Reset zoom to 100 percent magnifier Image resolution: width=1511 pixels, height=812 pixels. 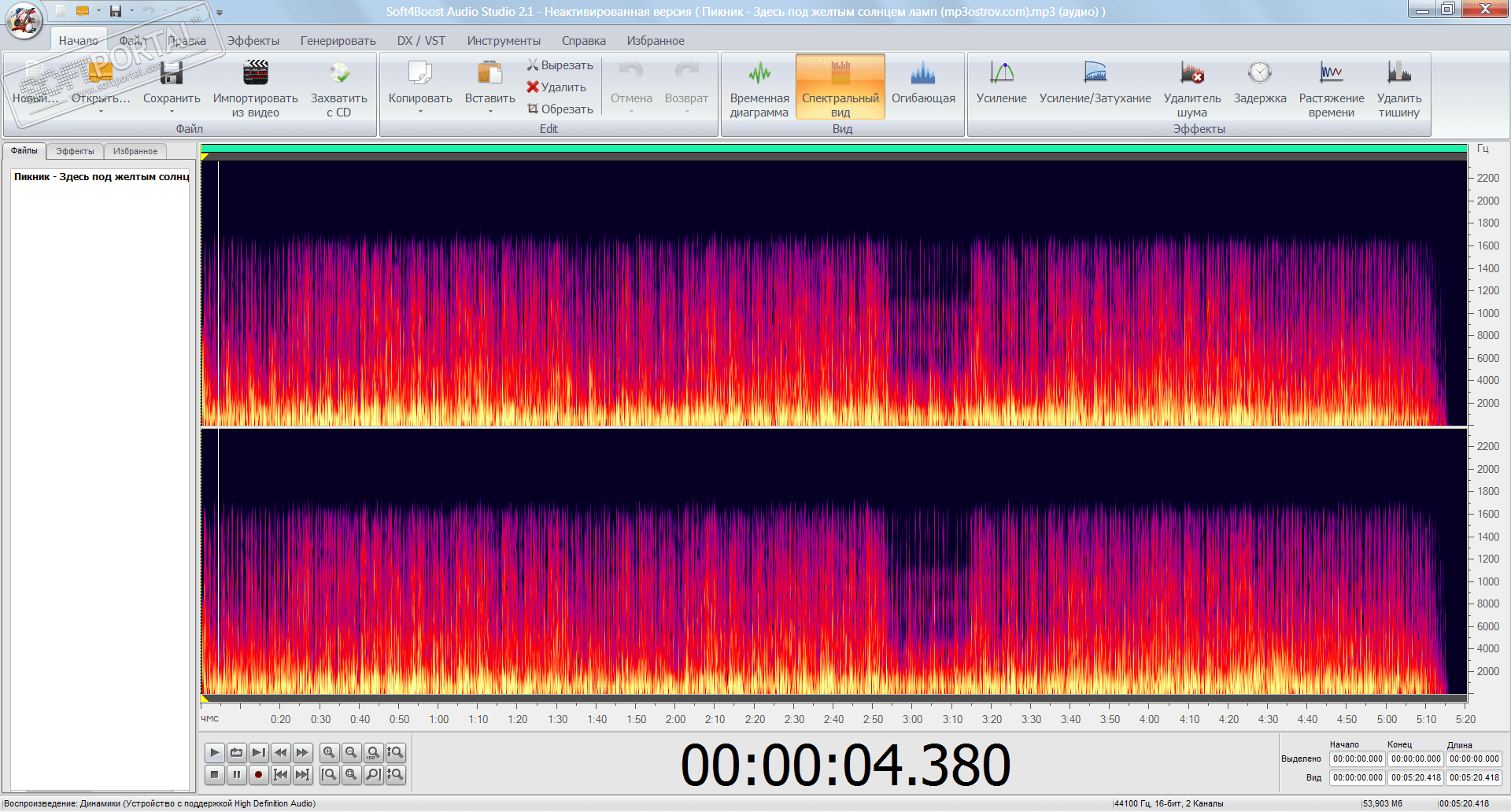pyautogui.click(x=374, y=753)
